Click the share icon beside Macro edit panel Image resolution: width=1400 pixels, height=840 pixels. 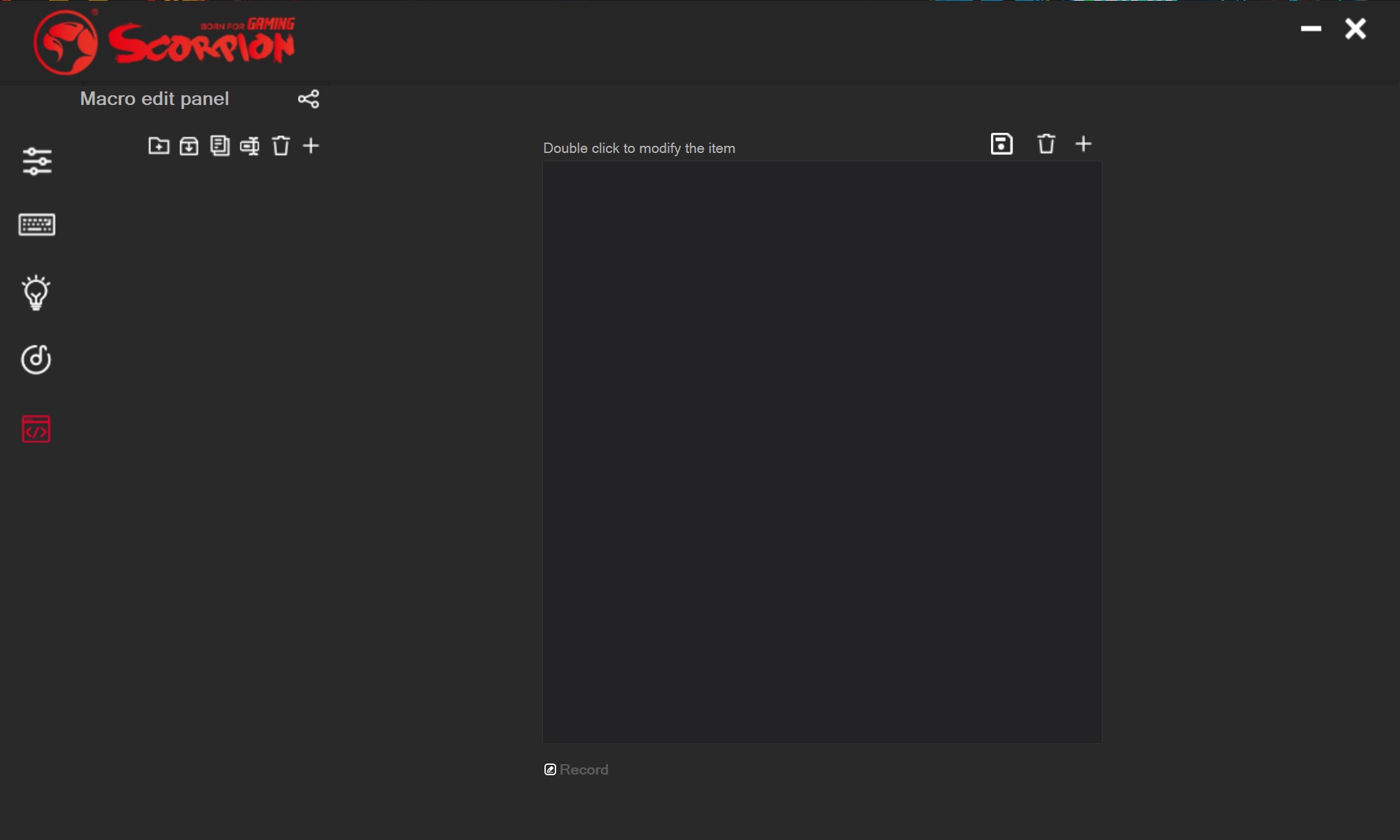[309, 99]
